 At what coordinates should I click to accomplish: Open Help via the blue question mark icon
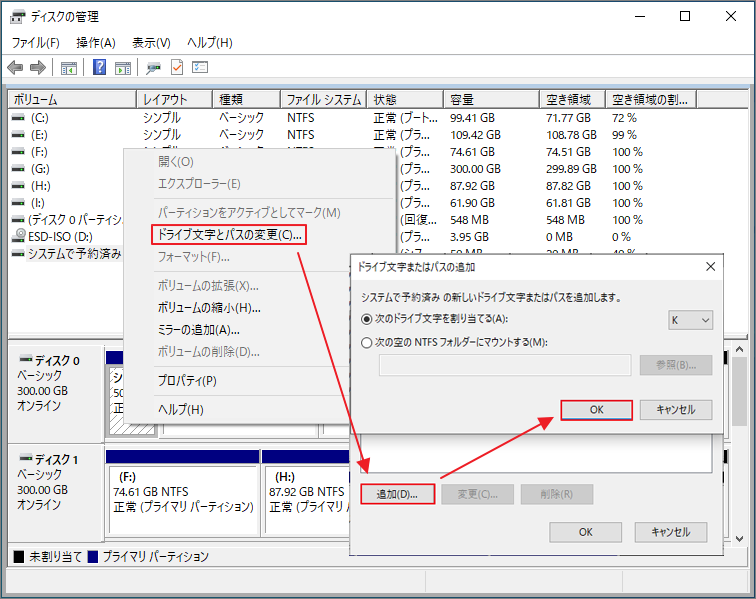click(x=99, y=67)
